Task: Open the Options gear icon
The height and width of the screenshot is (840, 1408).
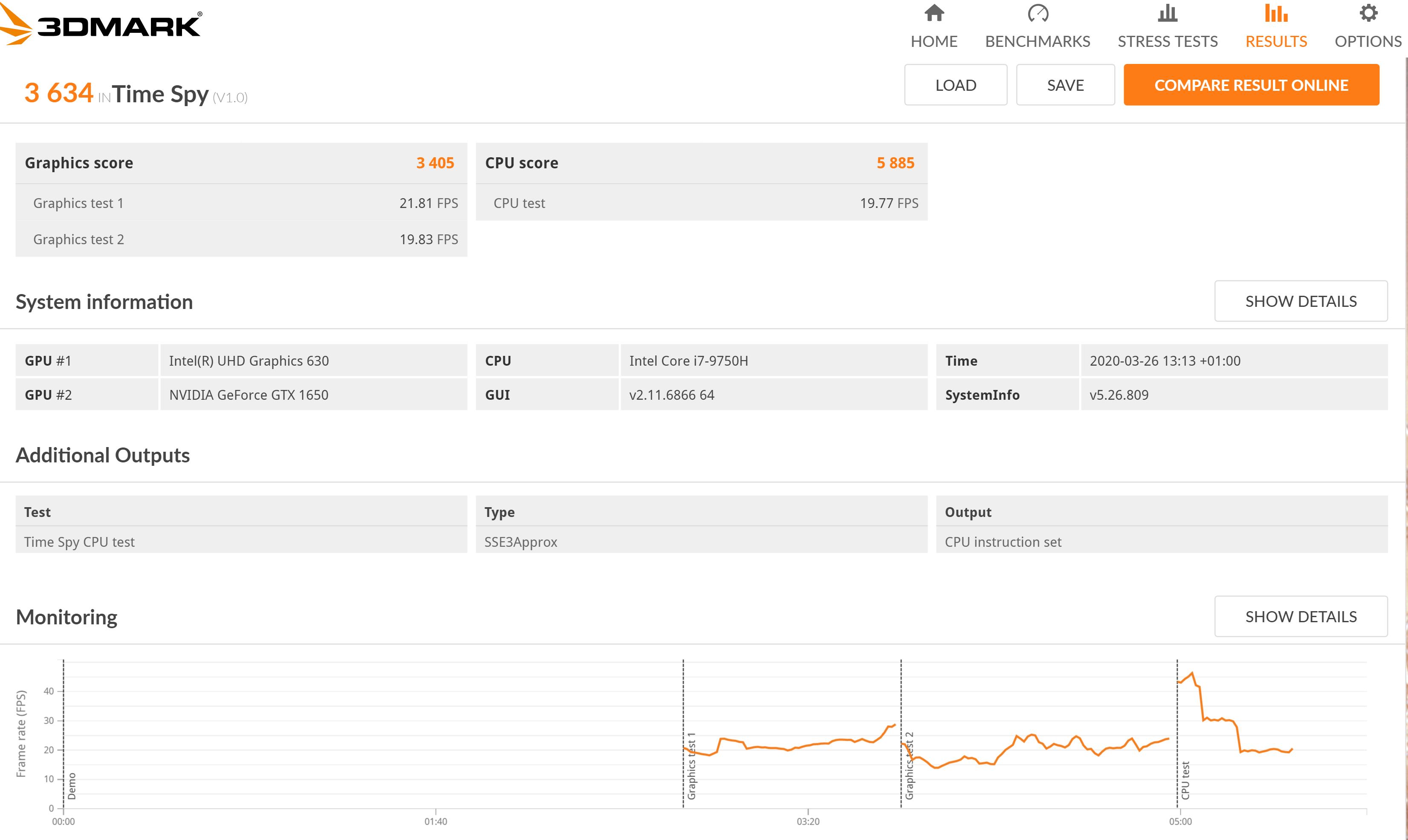Action: (1368, 13)
